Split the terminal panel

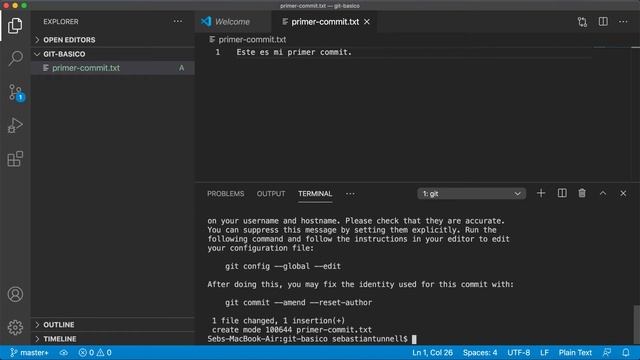562,193
